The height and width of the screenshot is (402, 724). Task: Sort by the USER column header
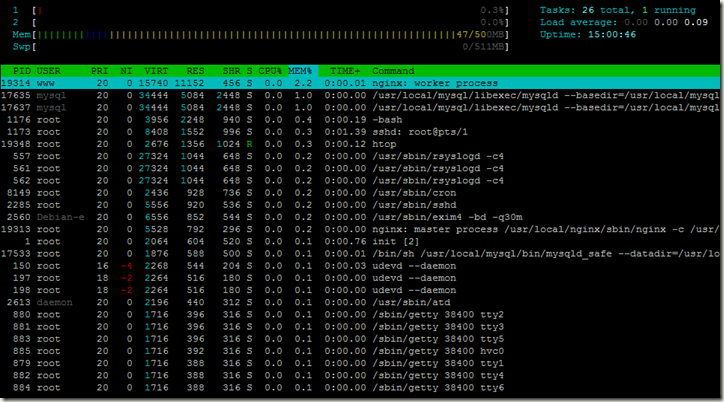[48, 71]
